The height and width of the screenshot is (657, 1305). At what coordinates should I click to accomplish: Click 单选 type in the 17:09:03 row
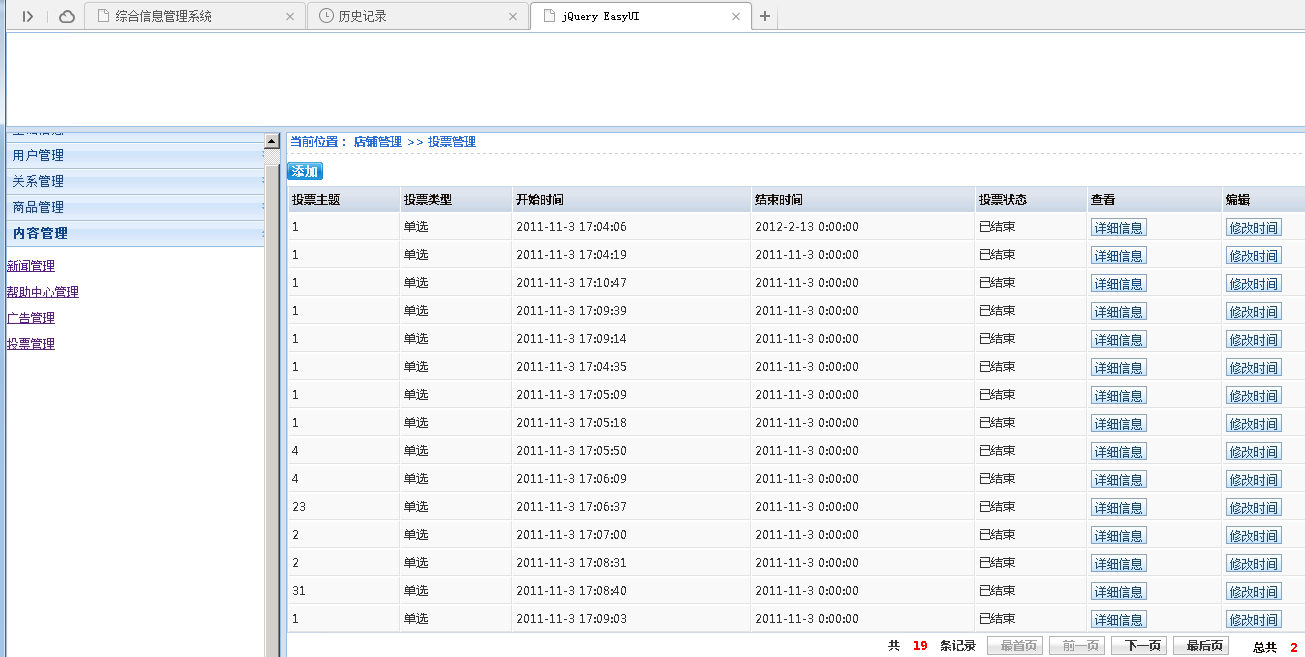[416, 619]
